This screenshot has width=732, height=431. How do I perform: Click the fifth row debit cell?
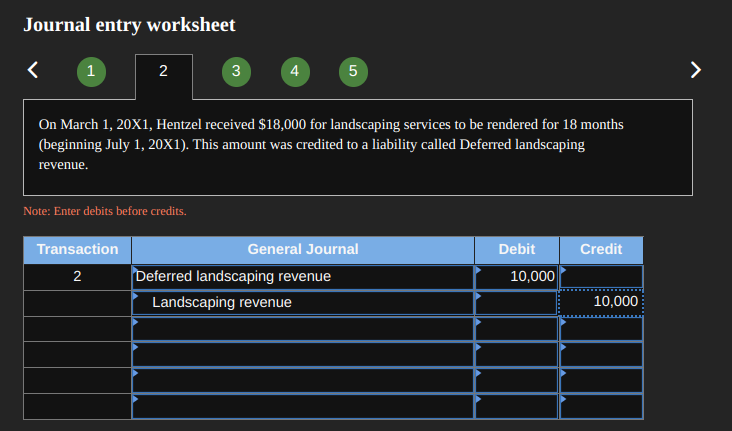click(x=516, y=380)
